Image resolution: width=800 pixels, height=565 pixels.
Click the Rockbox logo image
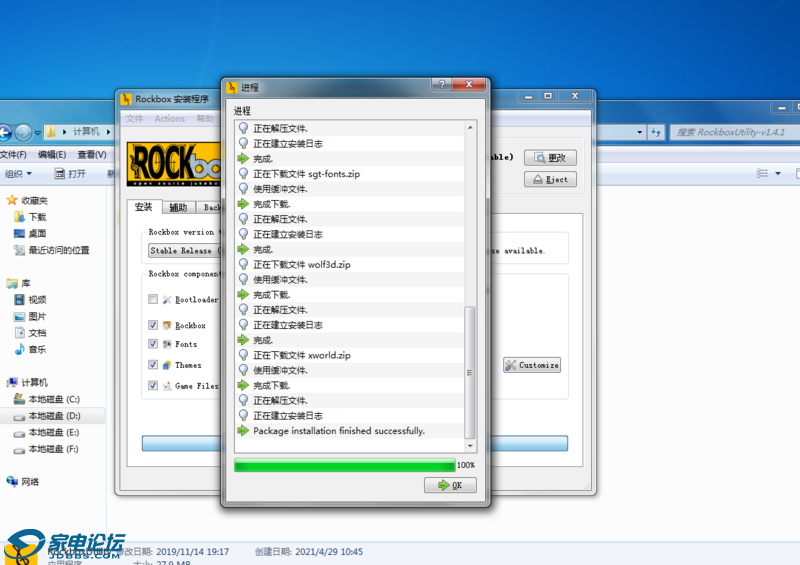(173, 164)
